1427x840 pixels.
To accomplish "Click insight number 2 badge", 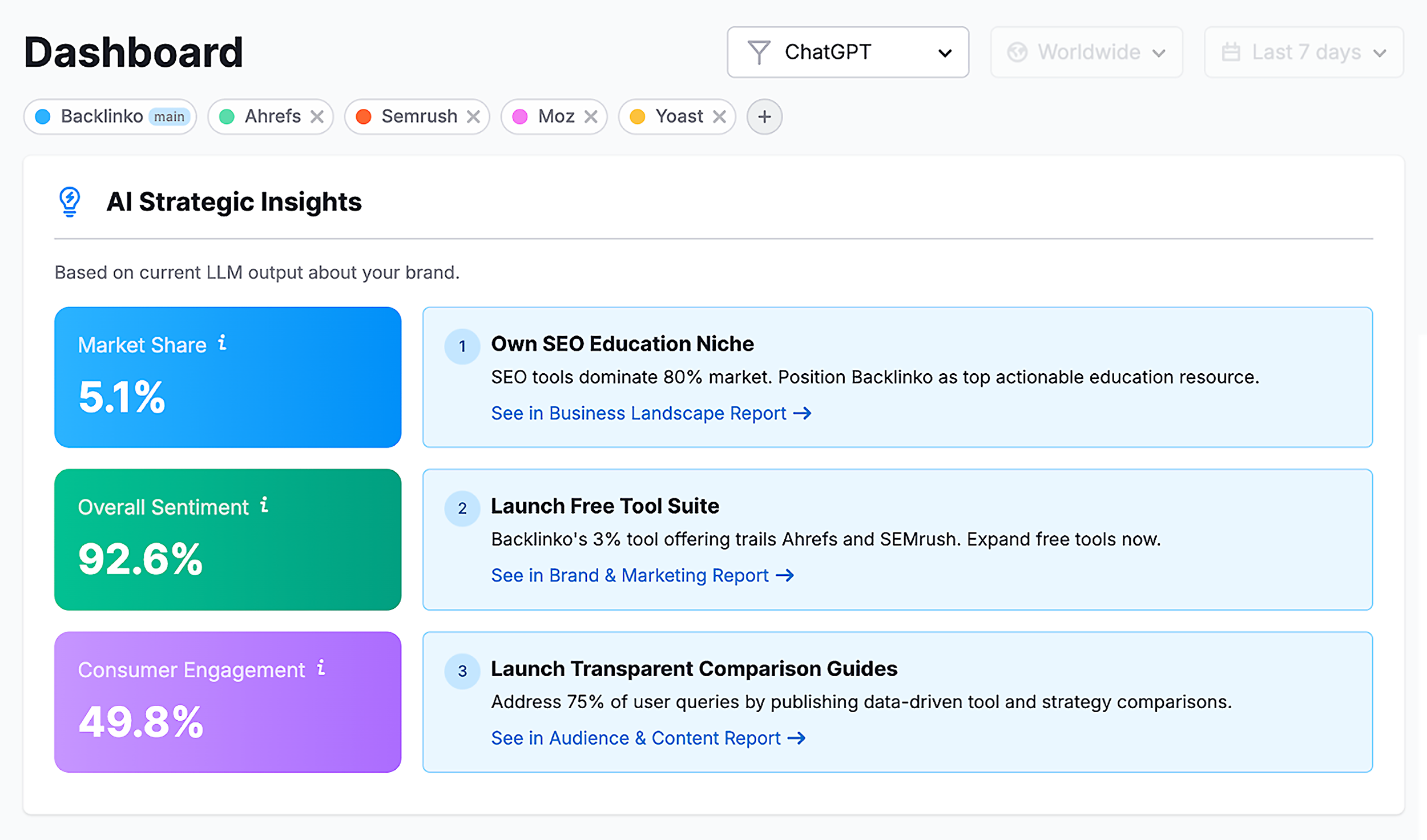I will 462,508.
